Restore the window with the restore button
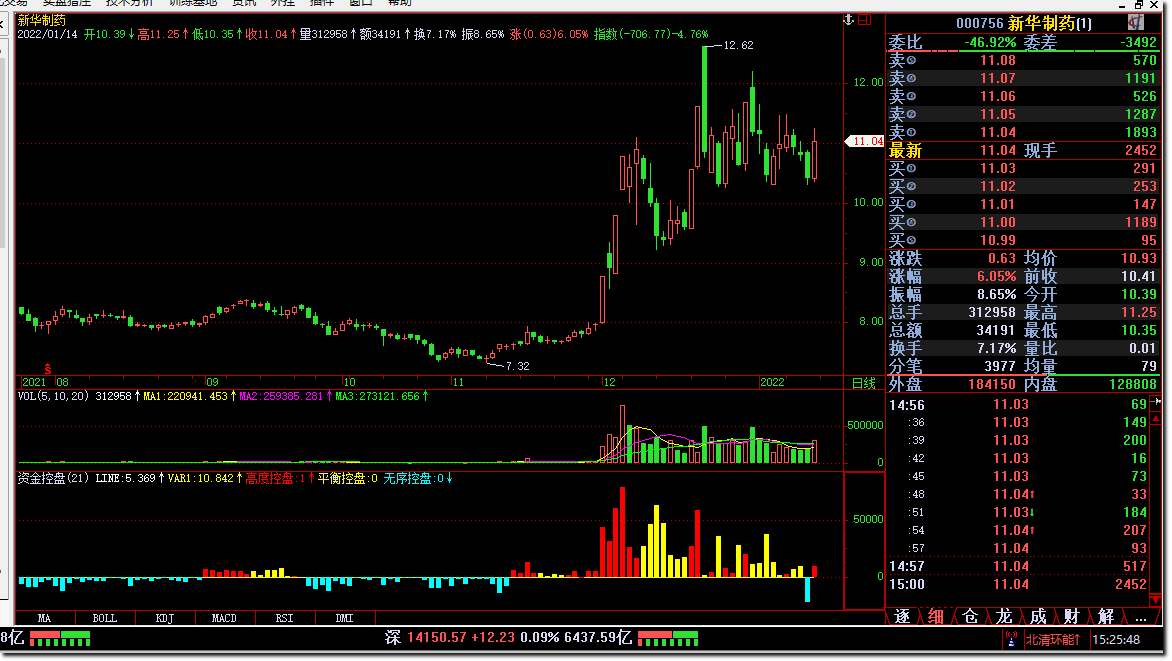 coord(1139,4)
